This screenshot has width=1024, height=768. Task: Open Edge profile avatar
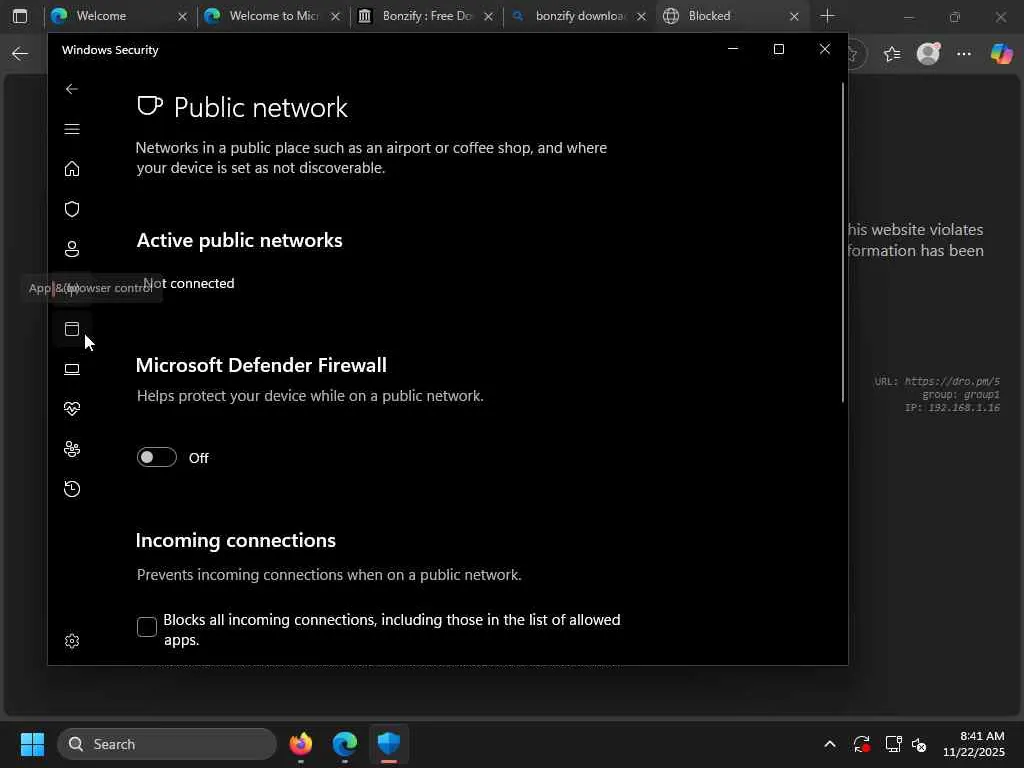coord(928,54)
